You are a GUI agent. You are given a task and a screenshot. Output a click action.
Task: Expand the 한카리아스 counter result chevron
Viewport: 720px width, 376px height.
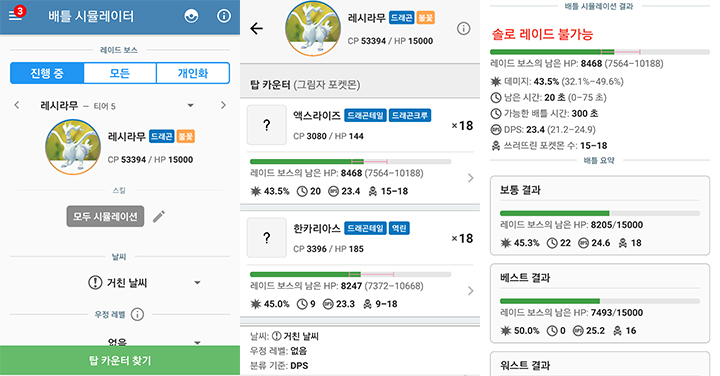[x=470, y=291]
